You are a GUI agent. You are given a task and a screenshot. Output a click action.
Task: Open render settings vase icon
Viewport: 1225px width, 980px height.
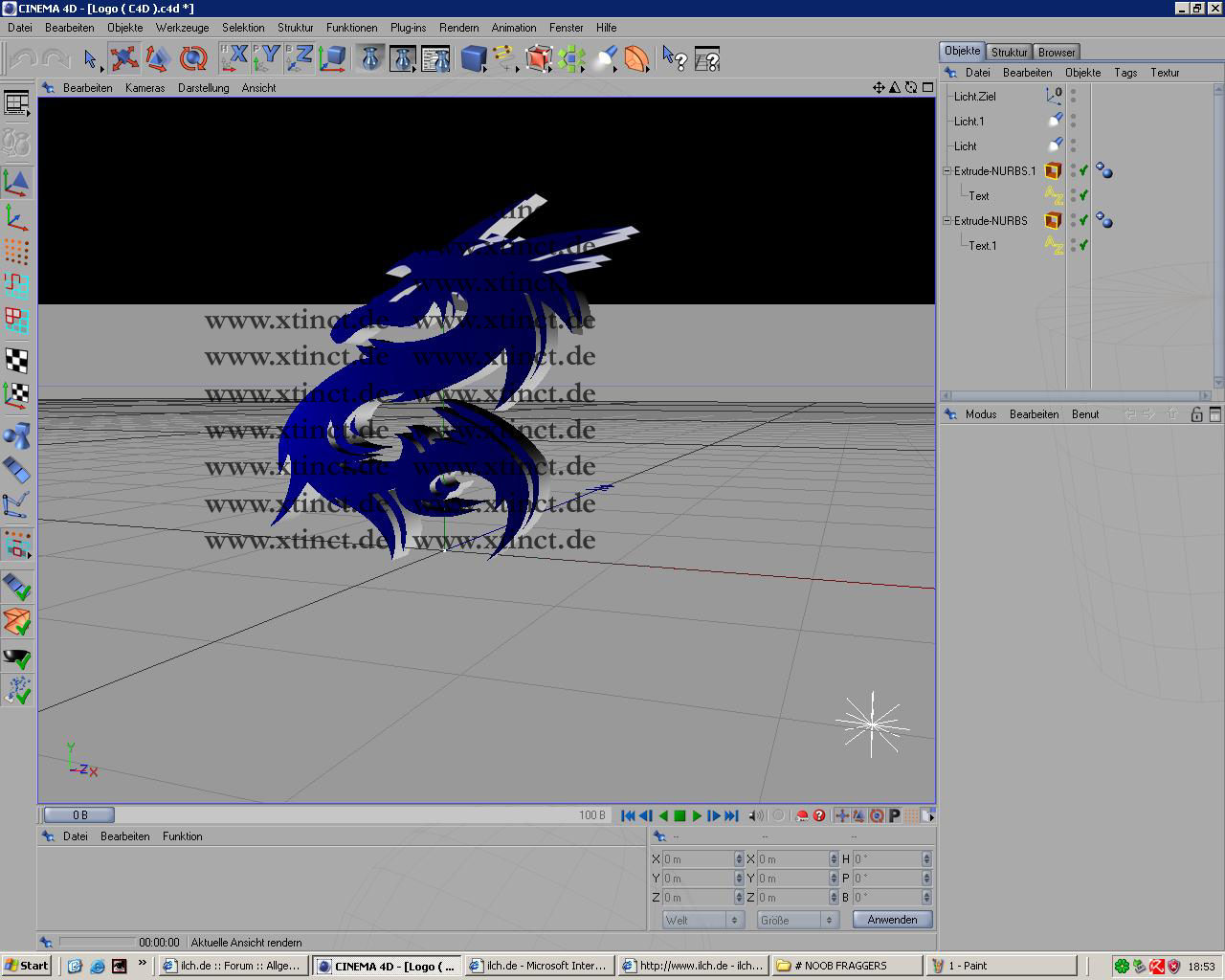(435, 59)
